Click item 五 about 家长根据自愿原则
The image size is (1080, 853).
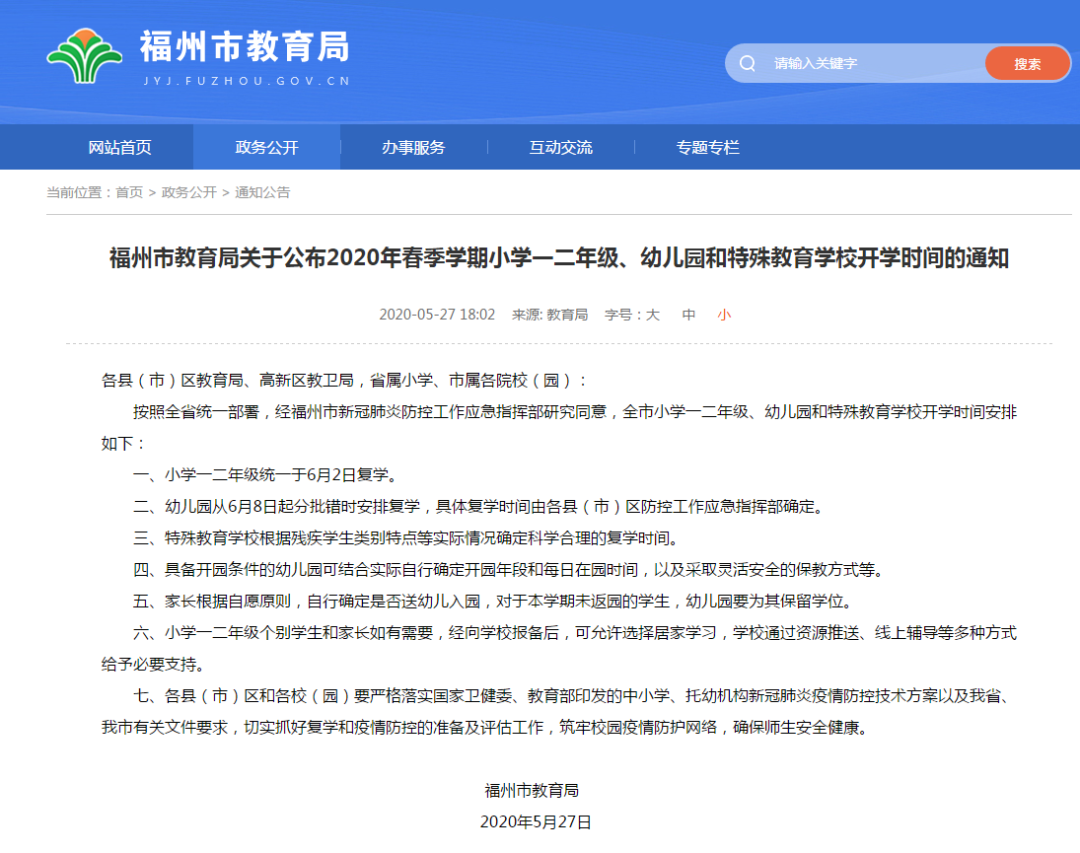pos(493,602)
